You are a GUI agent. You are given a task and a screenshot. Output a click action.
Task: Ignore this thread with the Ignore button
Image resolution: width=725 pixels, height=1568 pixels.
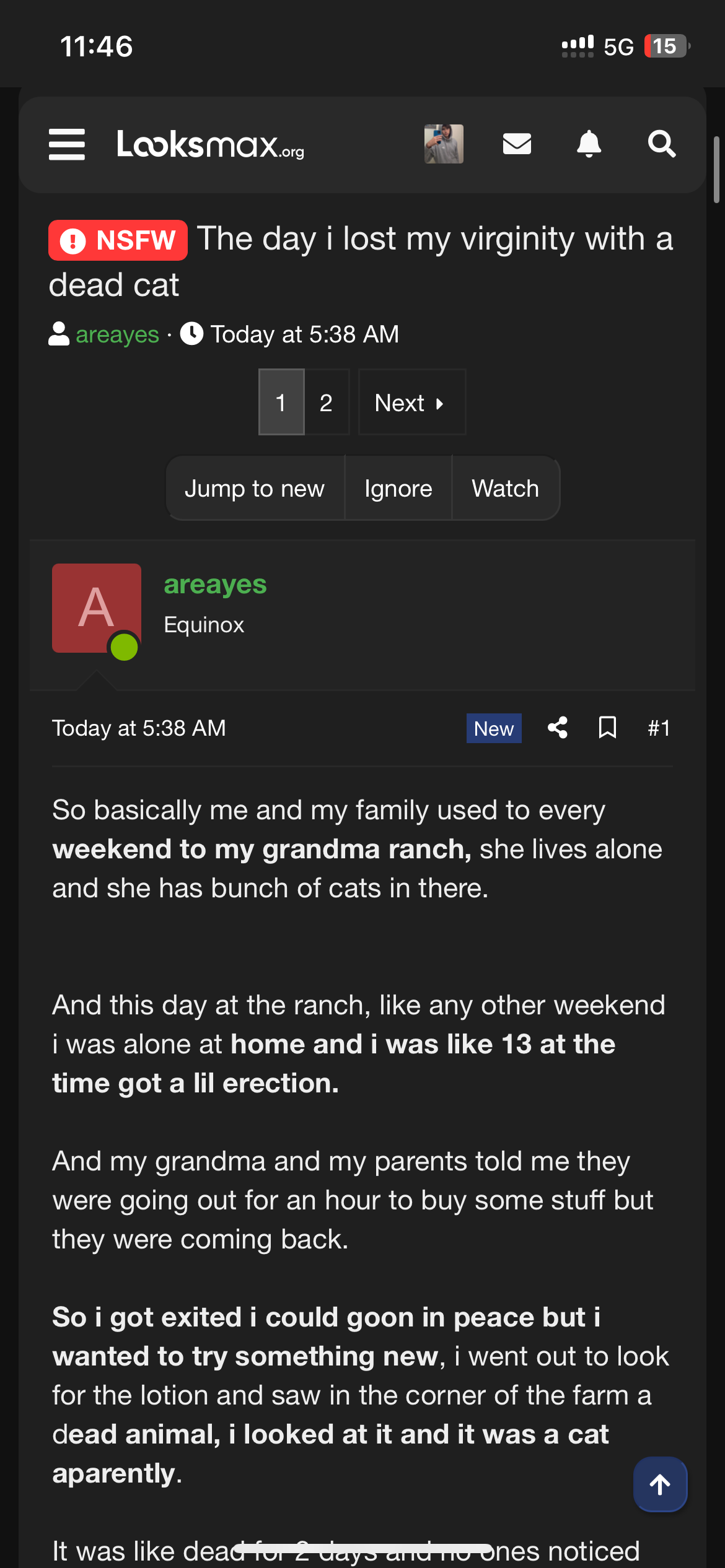point(398,489)
